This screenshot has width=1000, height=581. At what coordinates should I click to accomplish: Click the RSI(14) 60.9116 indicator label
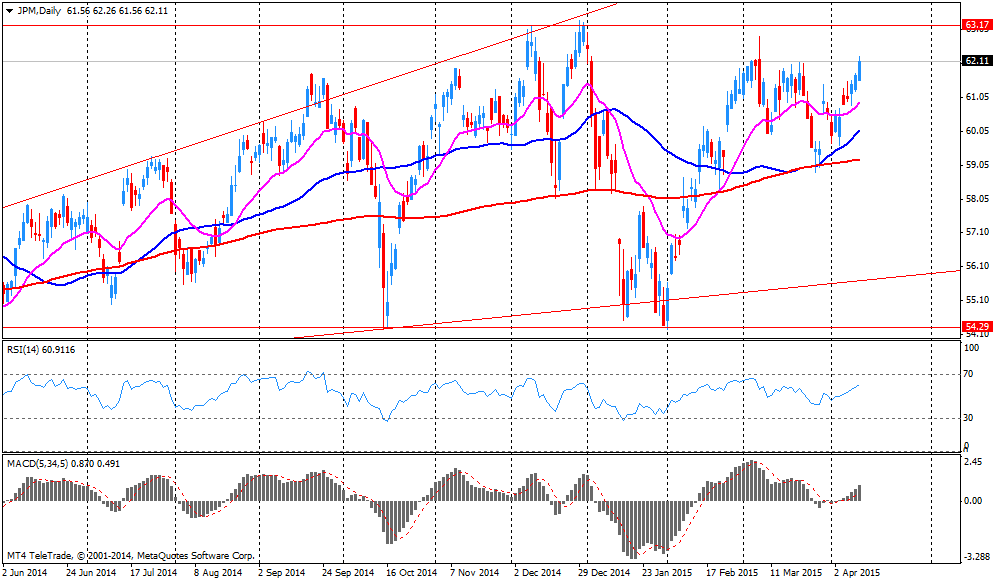click(x=41, y=349)
